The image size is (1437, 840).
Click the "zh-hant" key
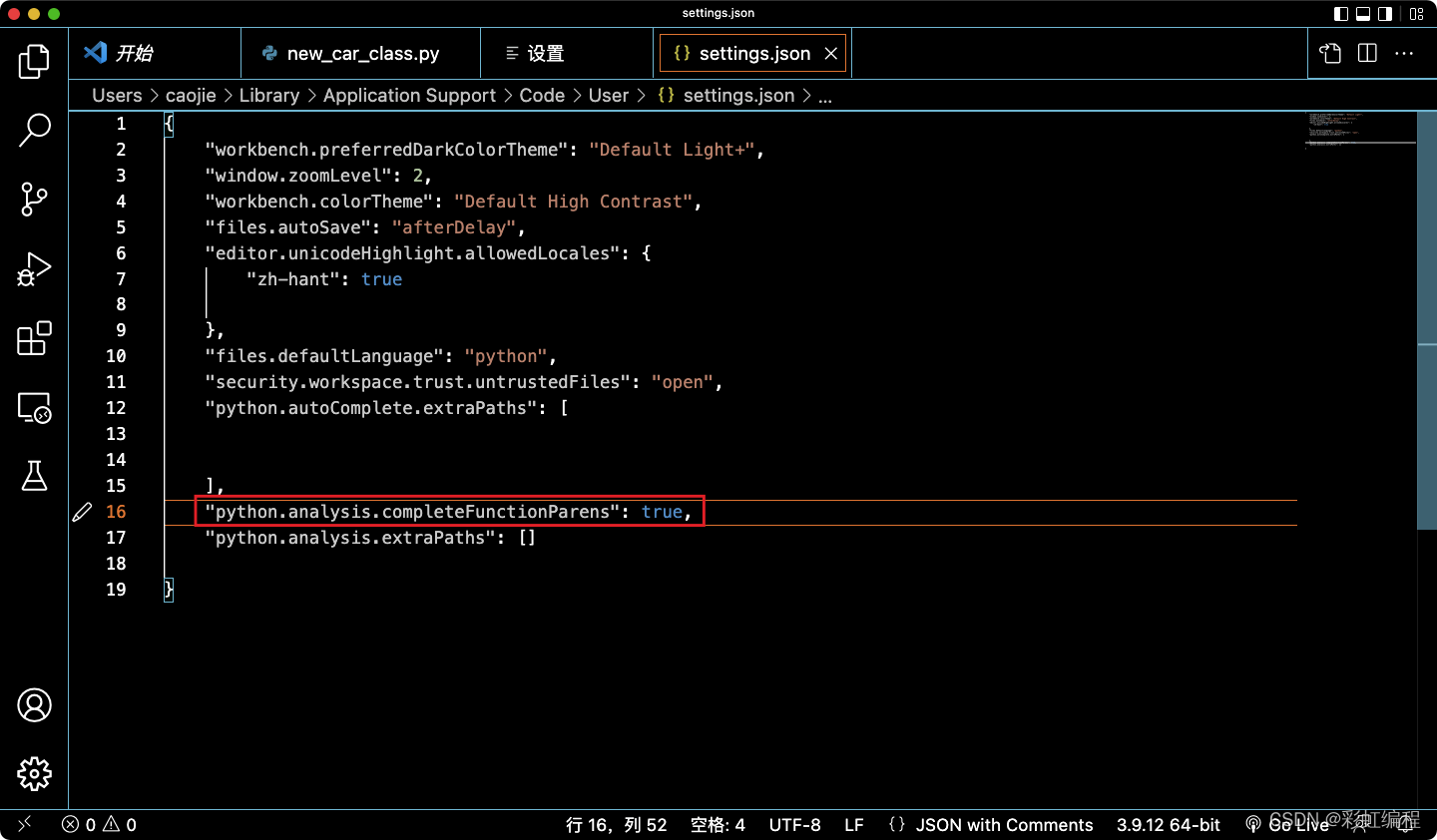click(x=293, y=279)
